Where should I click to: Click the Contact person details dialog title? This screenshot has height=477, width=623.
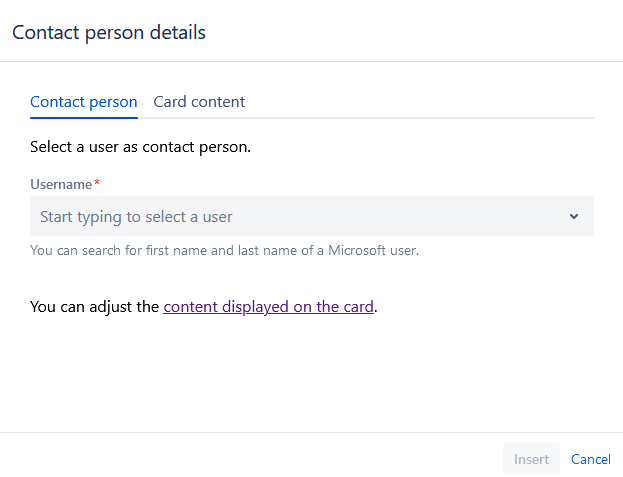109,32
